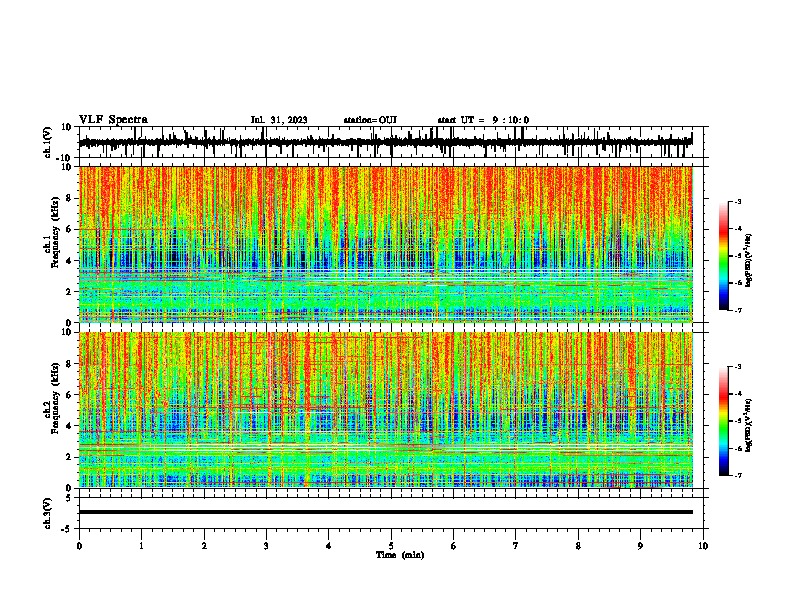Viewport: 792px width, 612px height.
Task: Click the time axis tick label 0
Action: click(79, 546)
